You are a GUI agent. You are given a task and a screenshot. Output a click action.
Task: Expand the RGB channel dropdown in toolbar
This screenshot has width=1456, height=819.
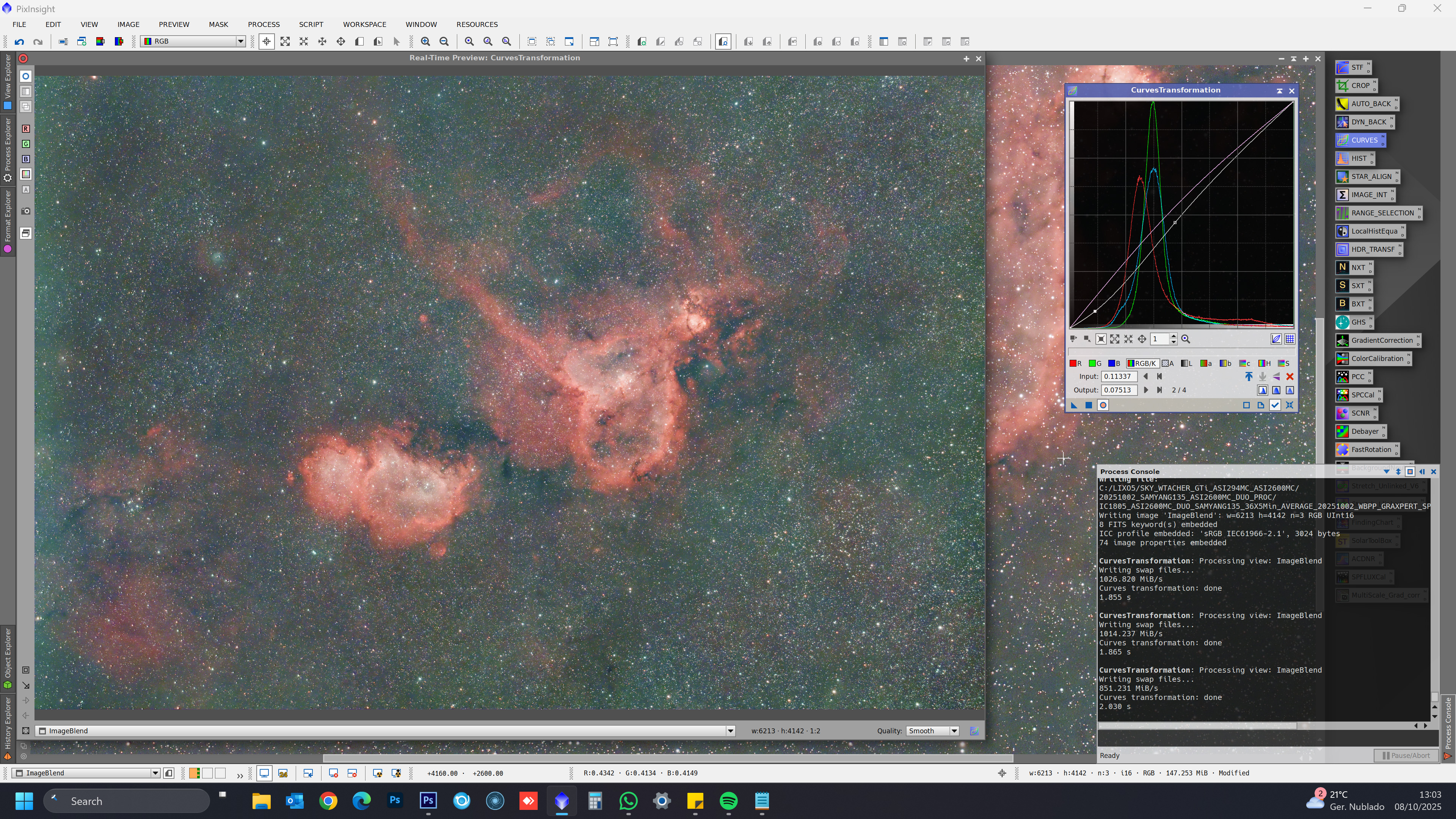240,41
